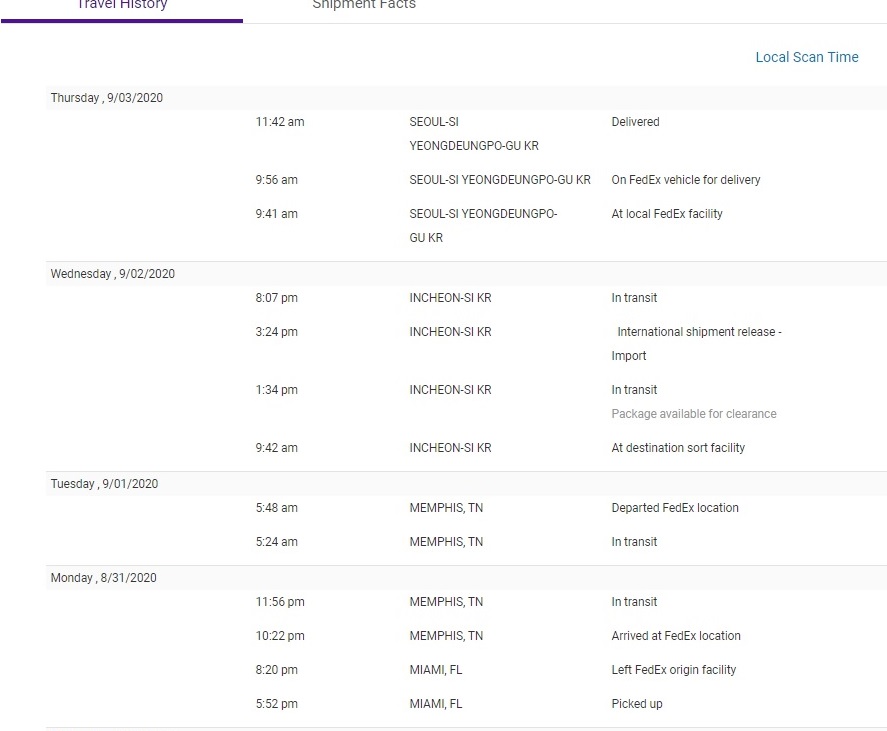Select MIAMI, FL location at 5:52 pm

436,704
